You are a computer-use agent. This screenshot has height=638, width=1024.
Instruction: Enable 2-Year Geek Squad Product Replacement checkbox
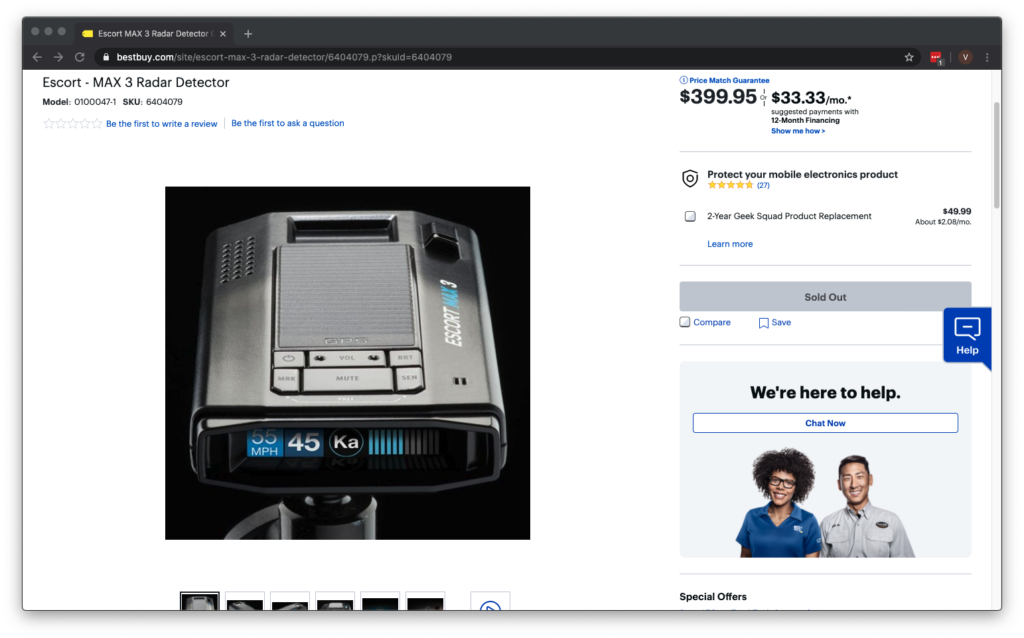[x=690, y=216]
